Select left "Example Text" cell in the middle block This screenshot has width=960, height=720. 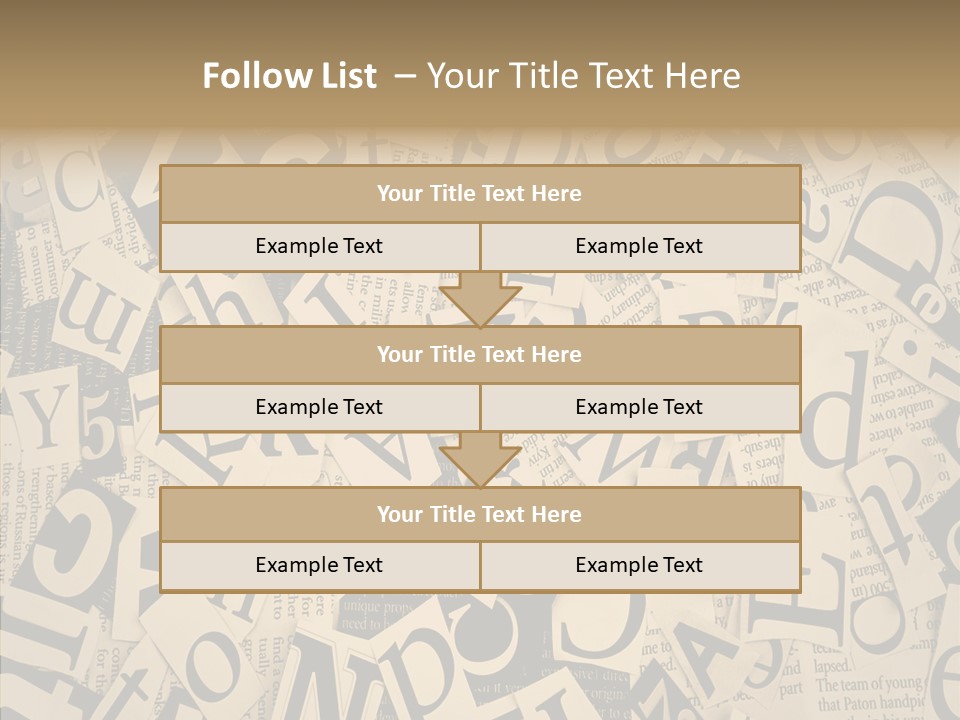pyautogui.click(x=319, y=407)
